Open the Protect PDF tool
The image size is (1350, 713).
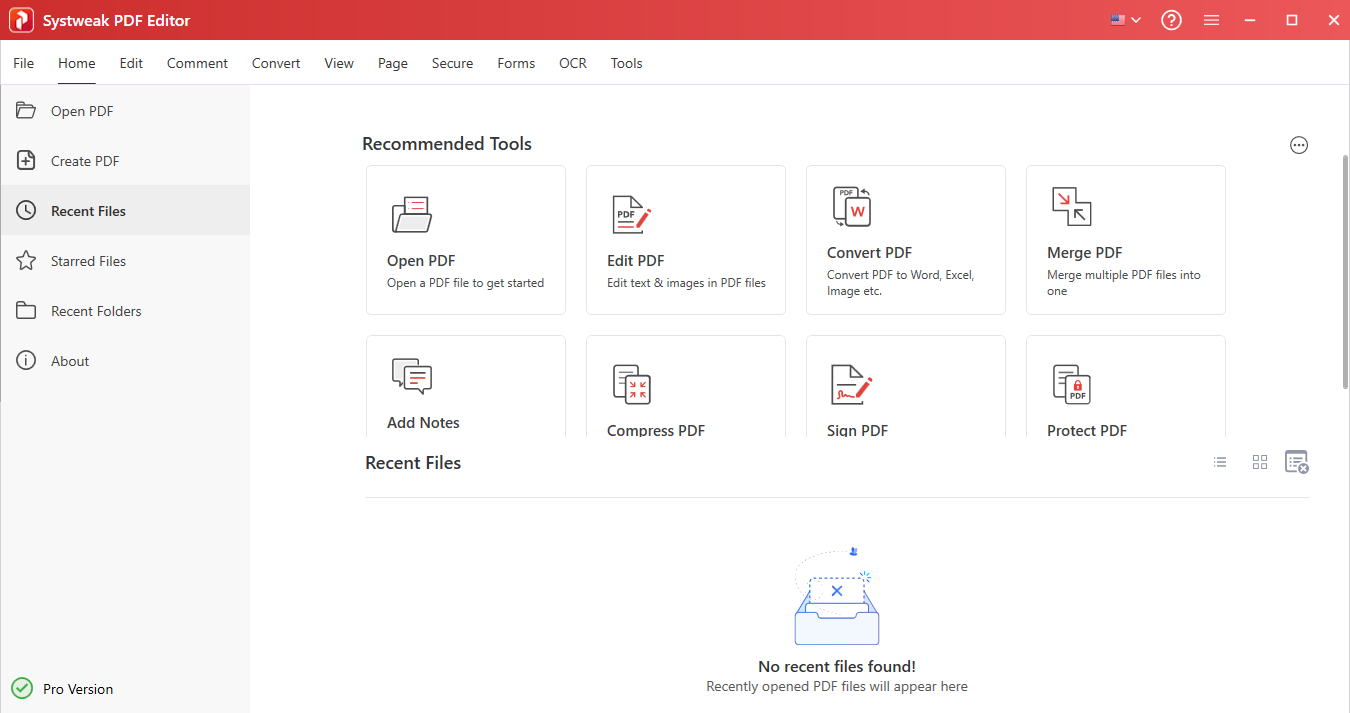1125,390
